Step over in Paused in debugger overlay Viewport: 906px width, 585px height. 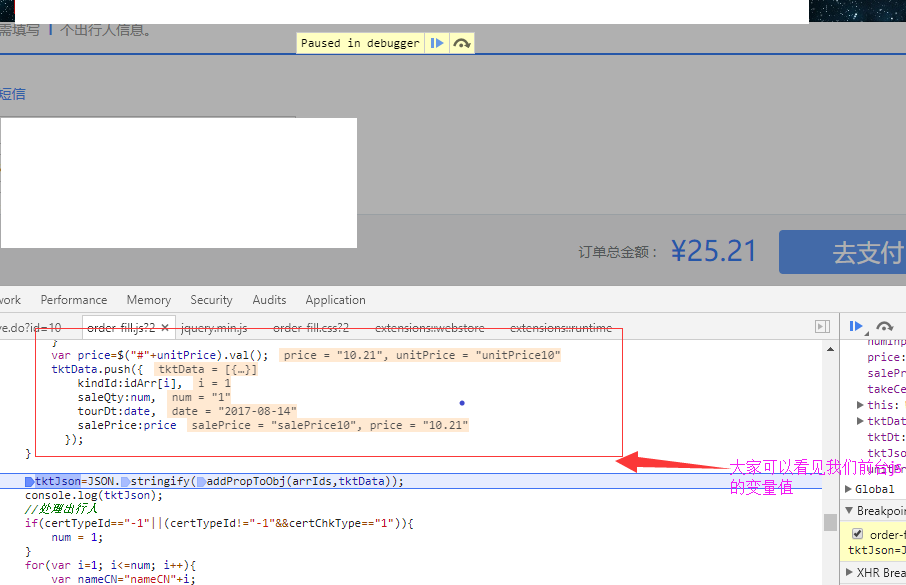[461, 43]
